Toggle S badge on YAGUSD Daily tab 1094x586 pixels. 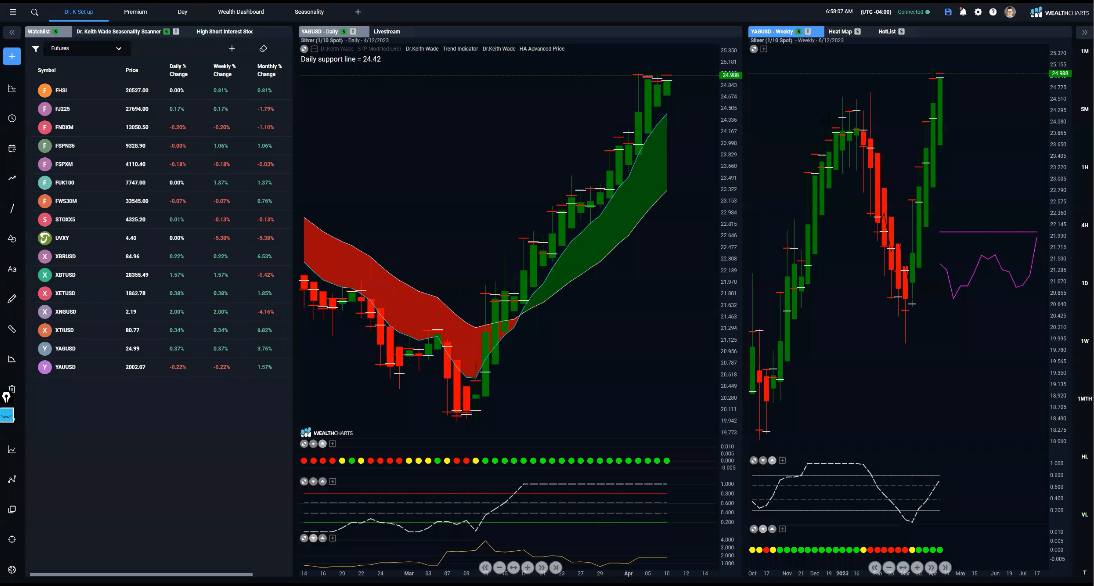click(x=343, y=31)
